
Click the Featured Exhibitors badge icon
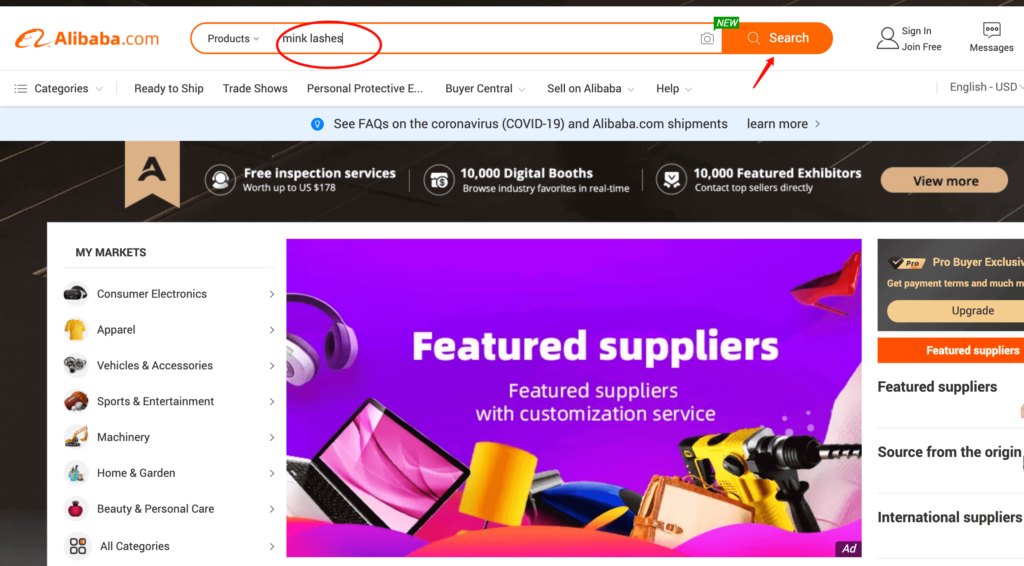(671, 180)
